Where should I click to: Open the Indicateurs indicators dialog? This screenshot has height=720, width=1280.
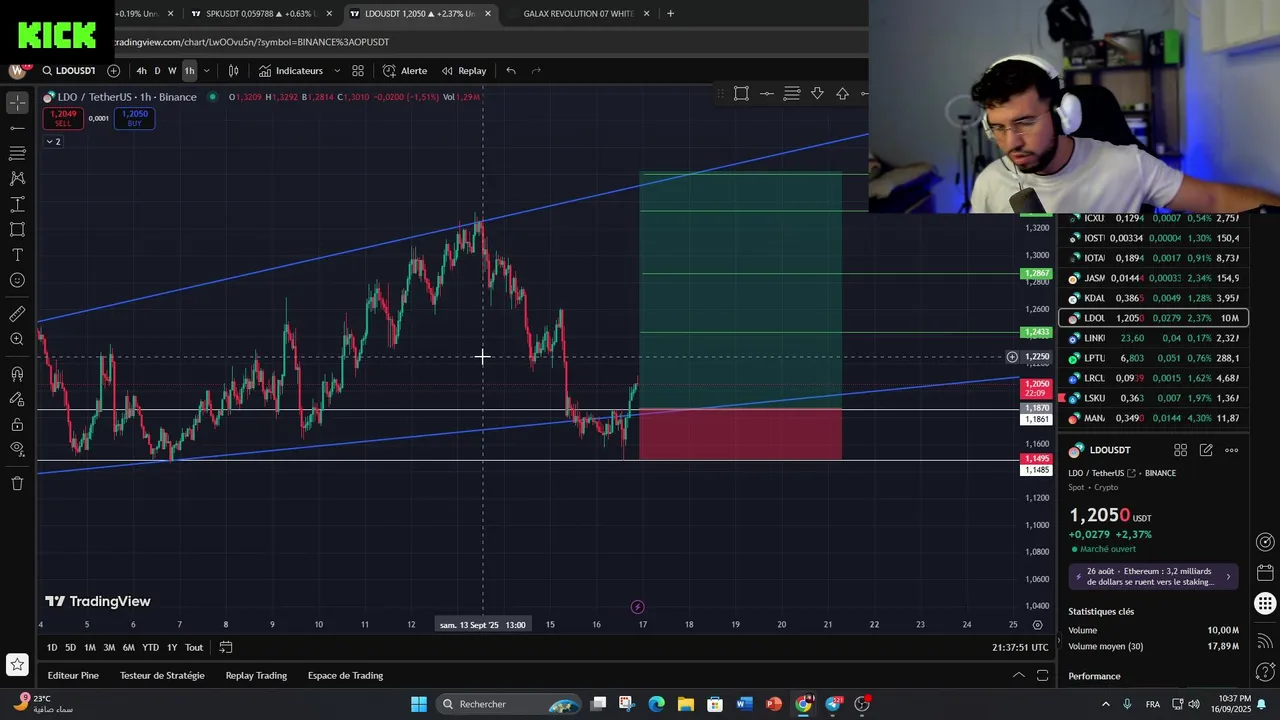[291, 71]
